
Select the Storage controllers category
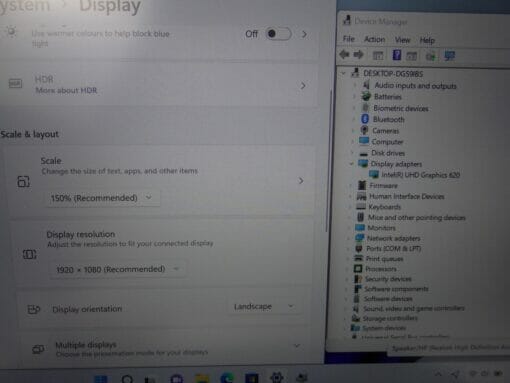(390, 318)
